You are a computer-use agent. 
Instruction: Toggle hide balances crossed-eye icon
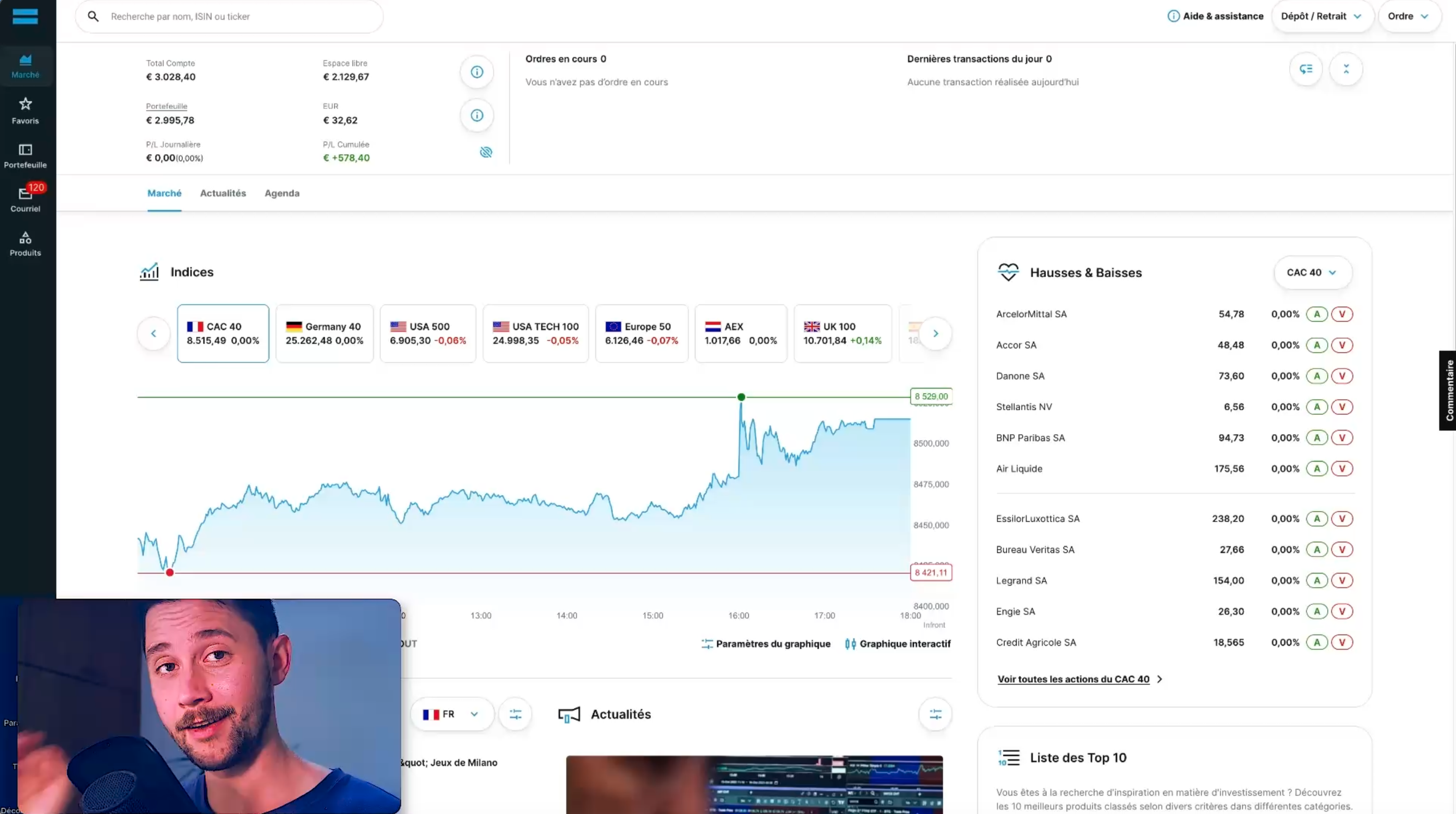[x=486, y=153]
